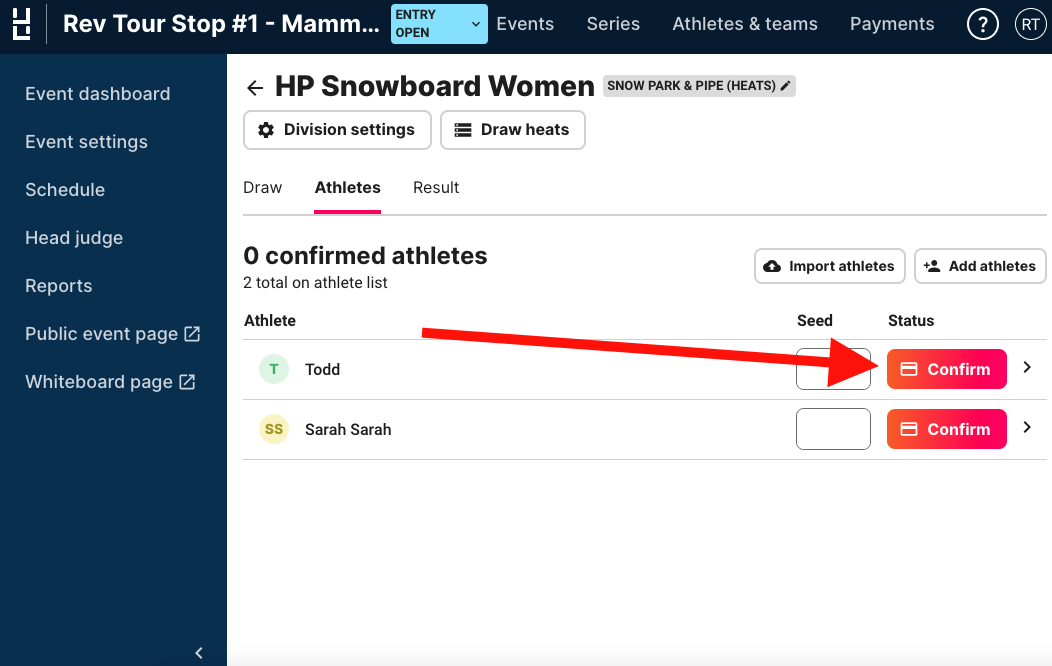The image size is (1052, 666).
Task: Collapse the sidebar with bottom chevron
Action: coord(199,653)
